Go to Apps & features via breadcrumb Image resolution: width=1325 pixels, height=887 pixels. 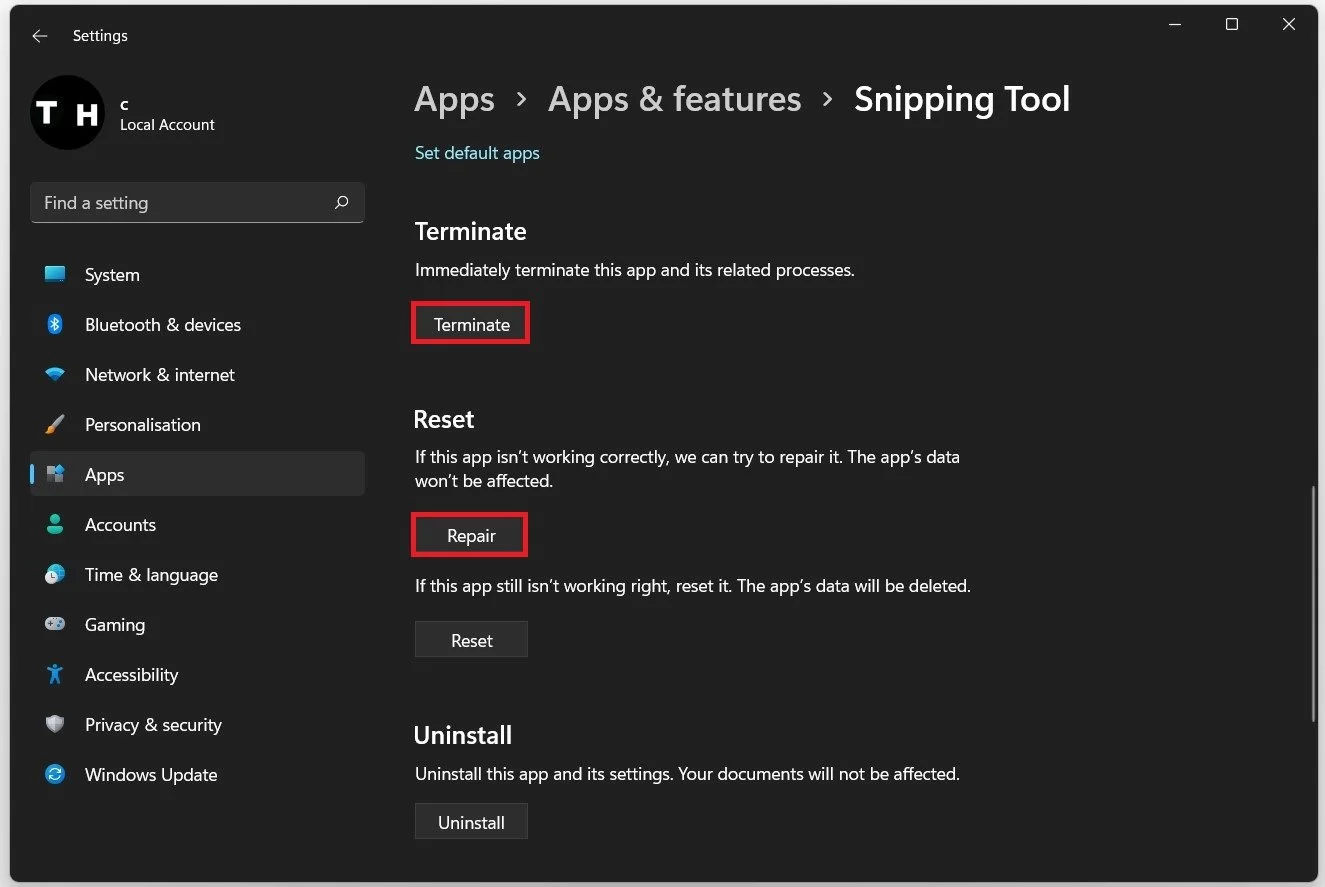pos(674,99)
